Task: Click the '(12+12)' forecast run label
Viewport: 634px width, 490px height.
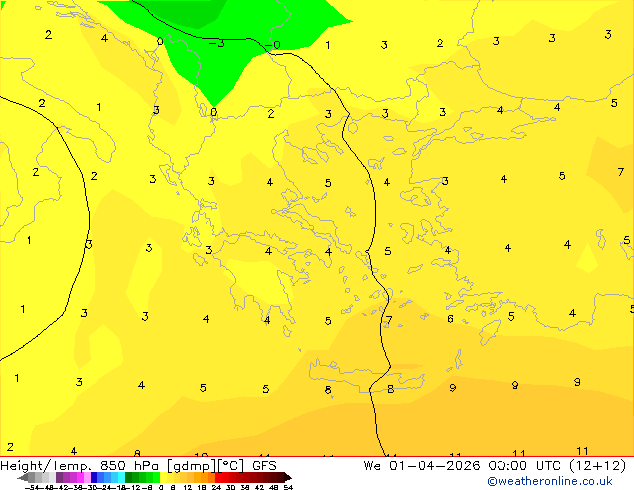Action: [597, 466]
